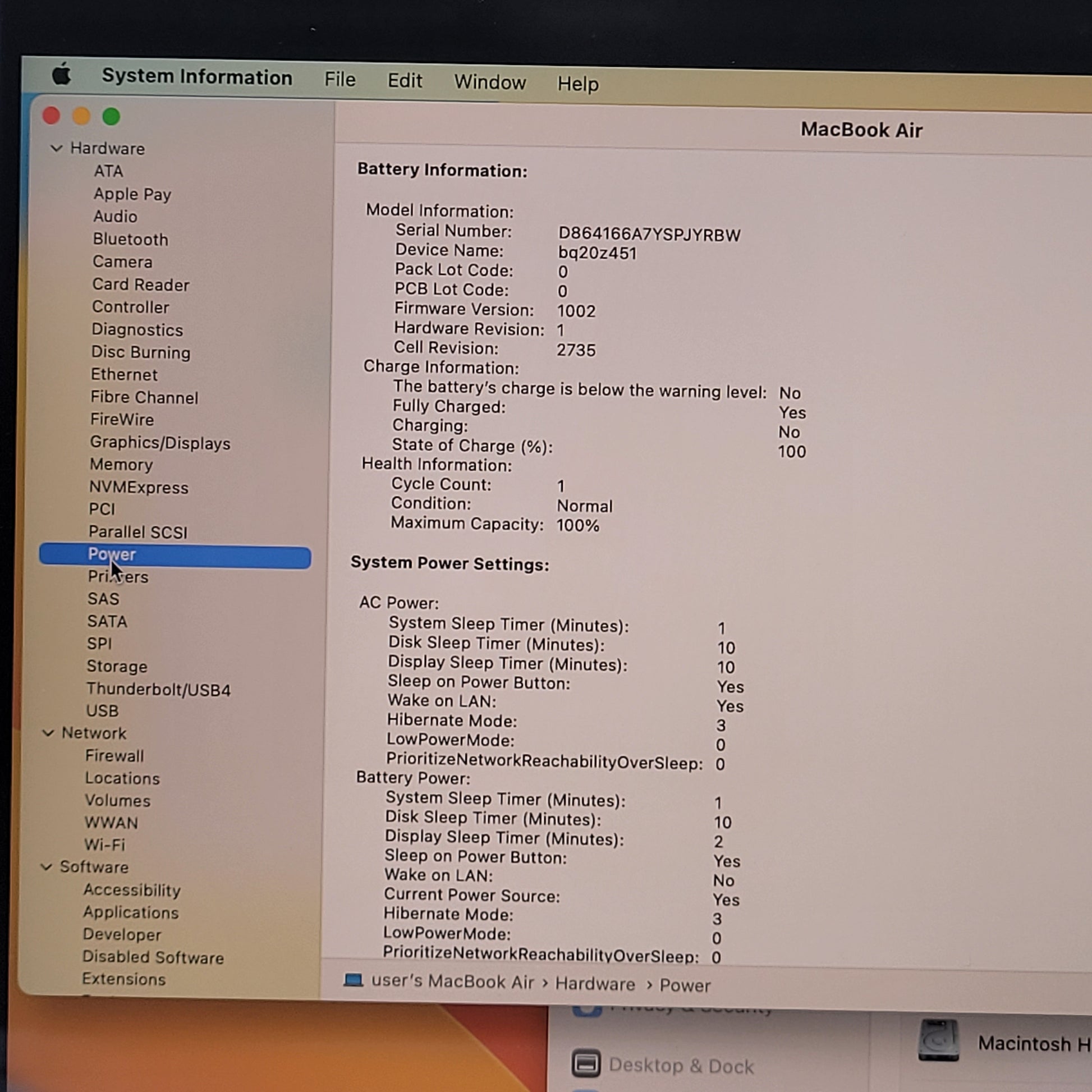Collapse the Network section chevron
1092x1092 pixels.
[x=49, y=732]
